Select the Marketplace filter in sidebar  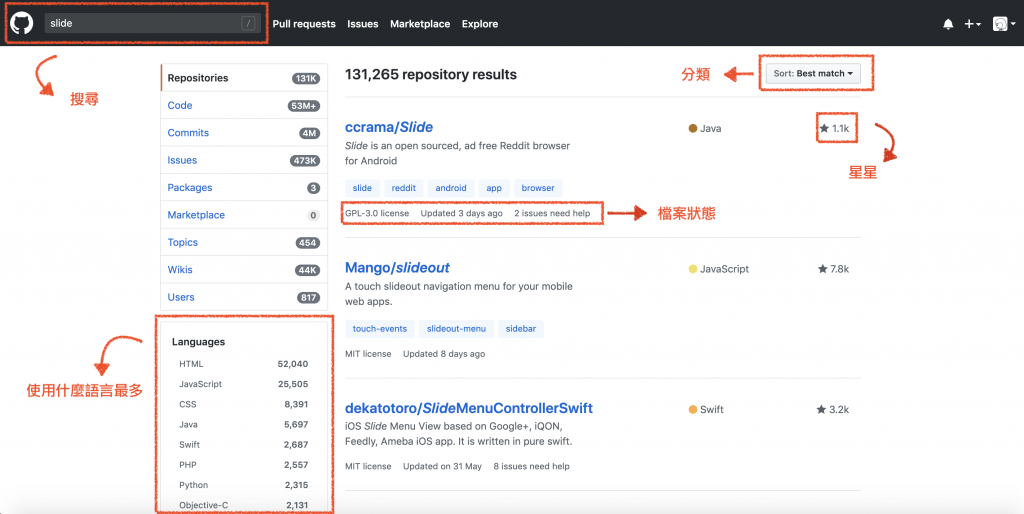tap(244, 215)
